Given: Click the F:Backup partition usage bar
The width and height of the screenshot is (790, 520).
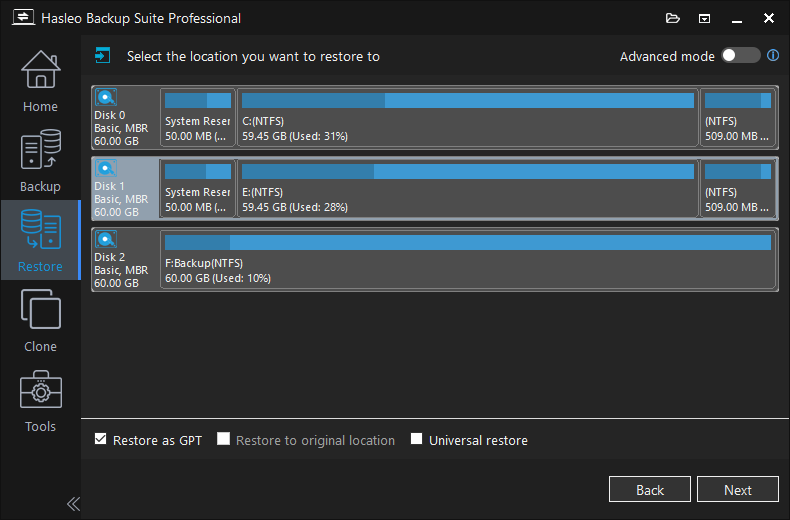Looking at the screenshot, I should (468, 243).
